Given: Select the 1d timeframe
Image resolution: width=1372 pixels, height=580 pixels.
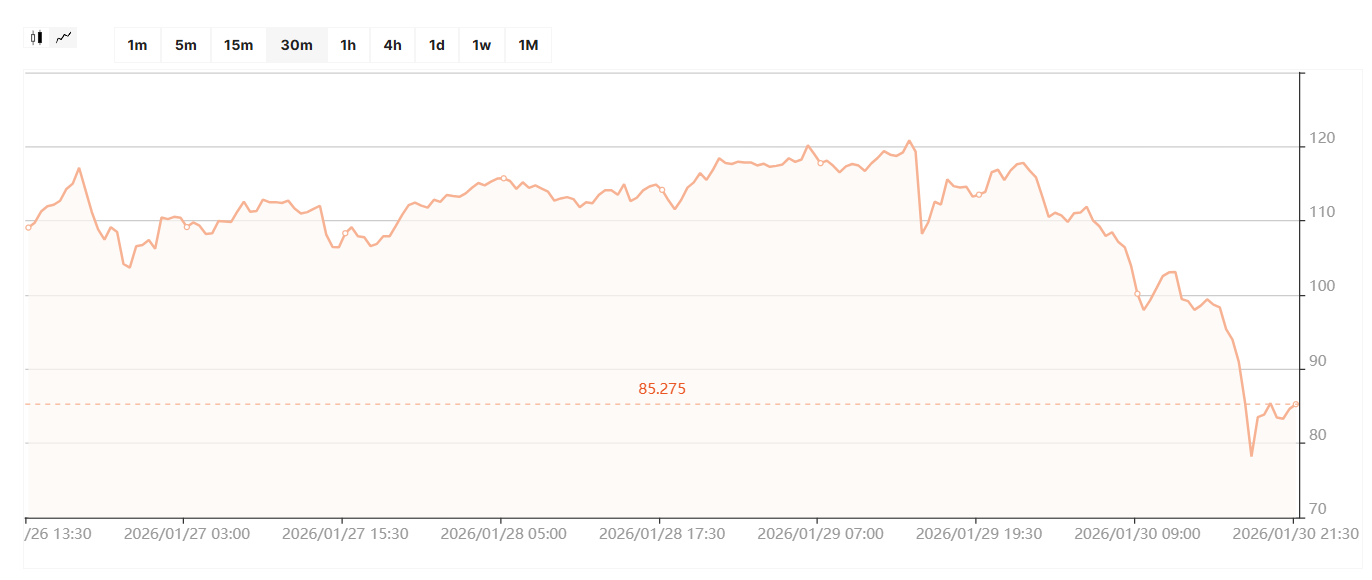Looking at the screenshot, I should (437, 45).
